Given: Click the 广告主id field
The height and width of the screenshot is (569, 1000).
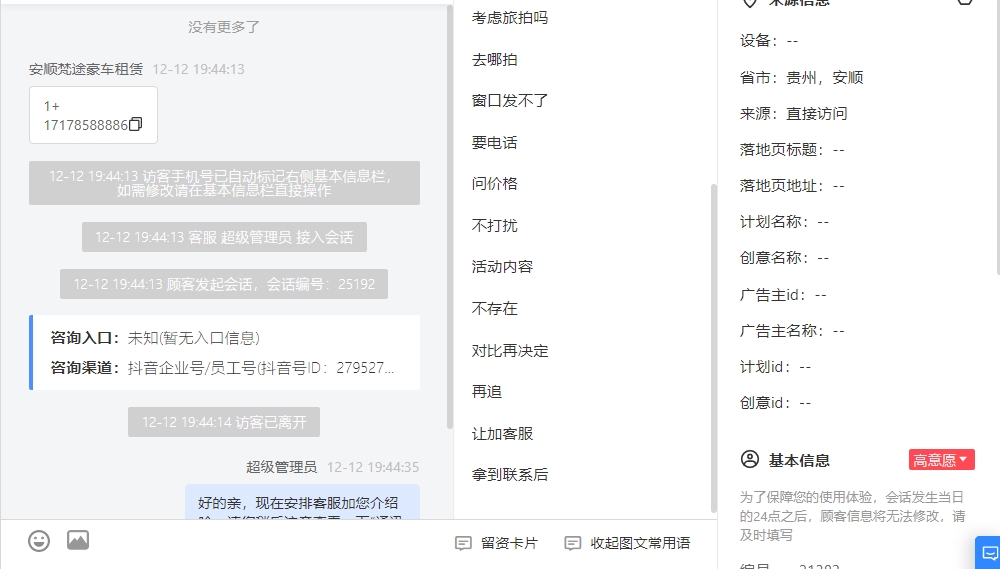Looking at the screenshot, I should point(783,295).
